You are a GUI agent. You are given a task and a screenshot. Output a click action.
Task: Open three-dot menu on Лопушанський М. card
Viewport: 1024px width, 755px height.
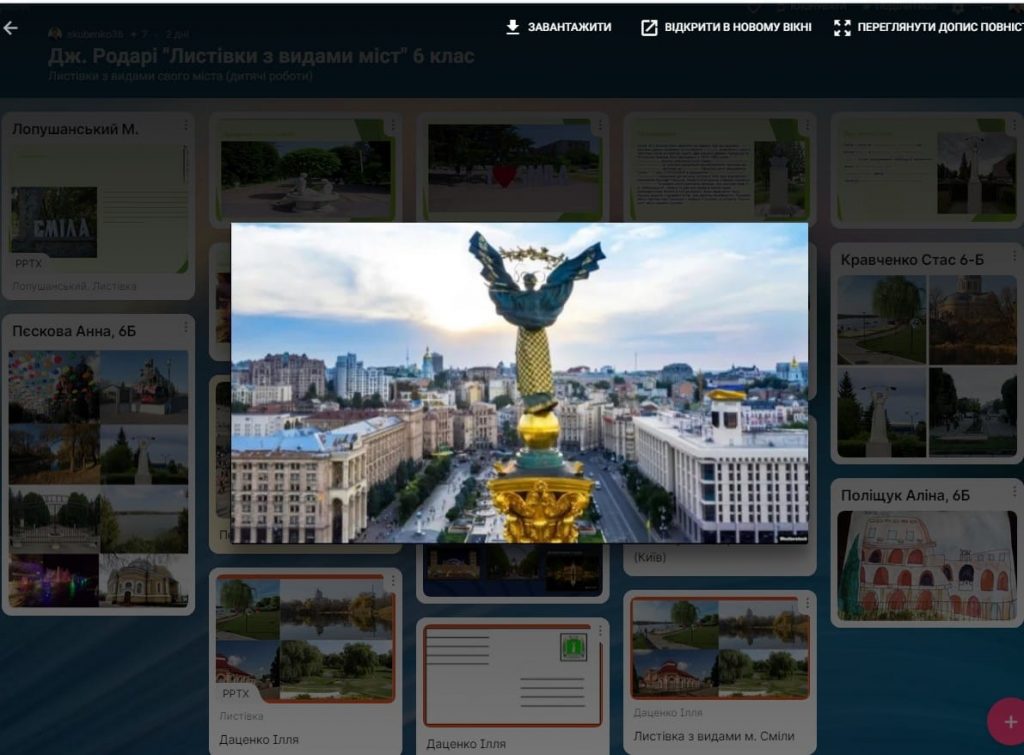[x=185, y=124]
